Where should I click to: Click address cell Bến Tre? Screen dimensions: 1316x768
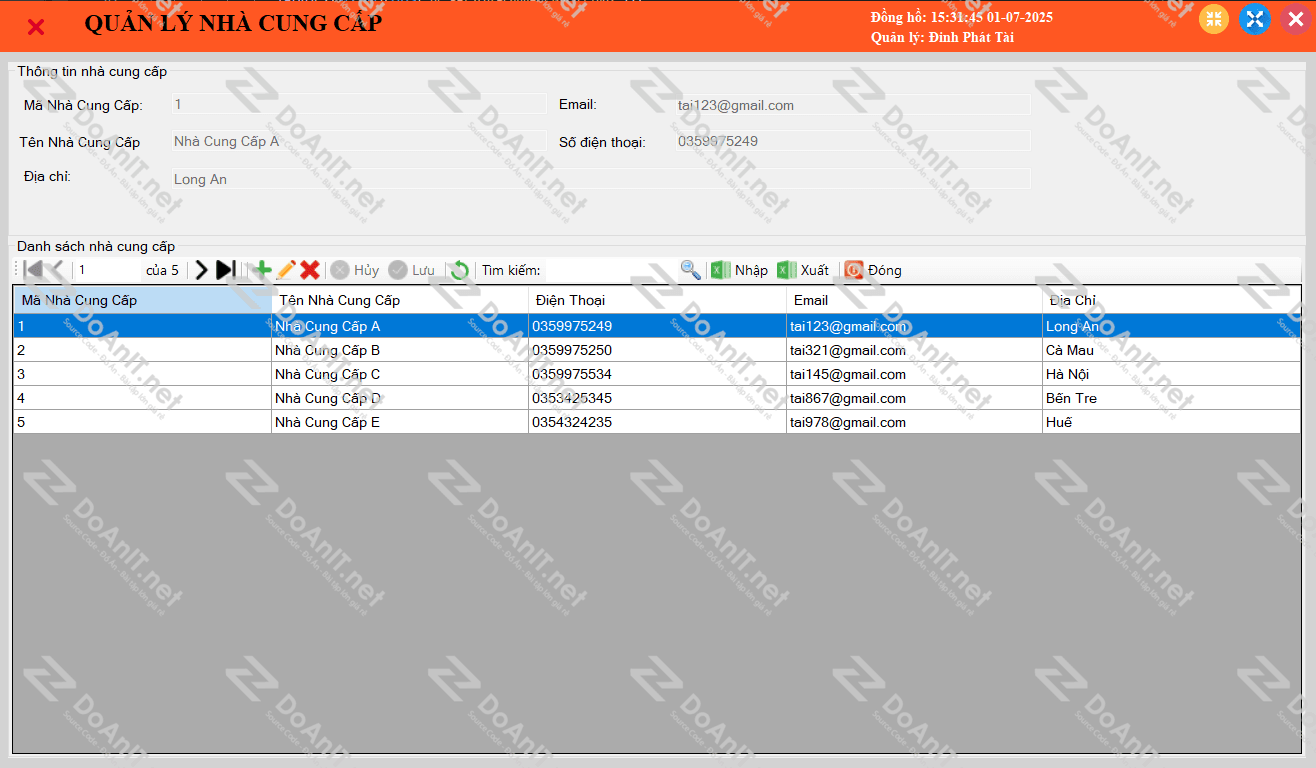(1171, 398)
